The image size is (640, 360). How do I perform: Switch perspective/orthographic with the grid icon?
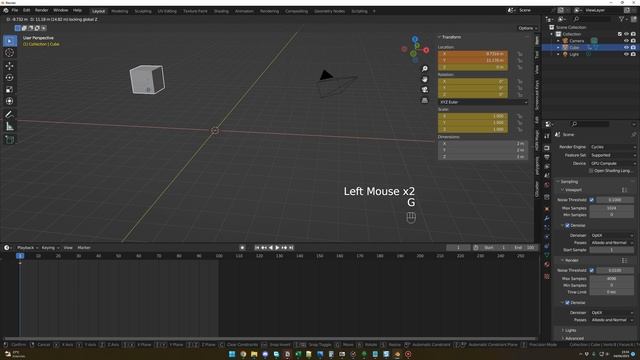pyautogui.click(x=425, y=100)
